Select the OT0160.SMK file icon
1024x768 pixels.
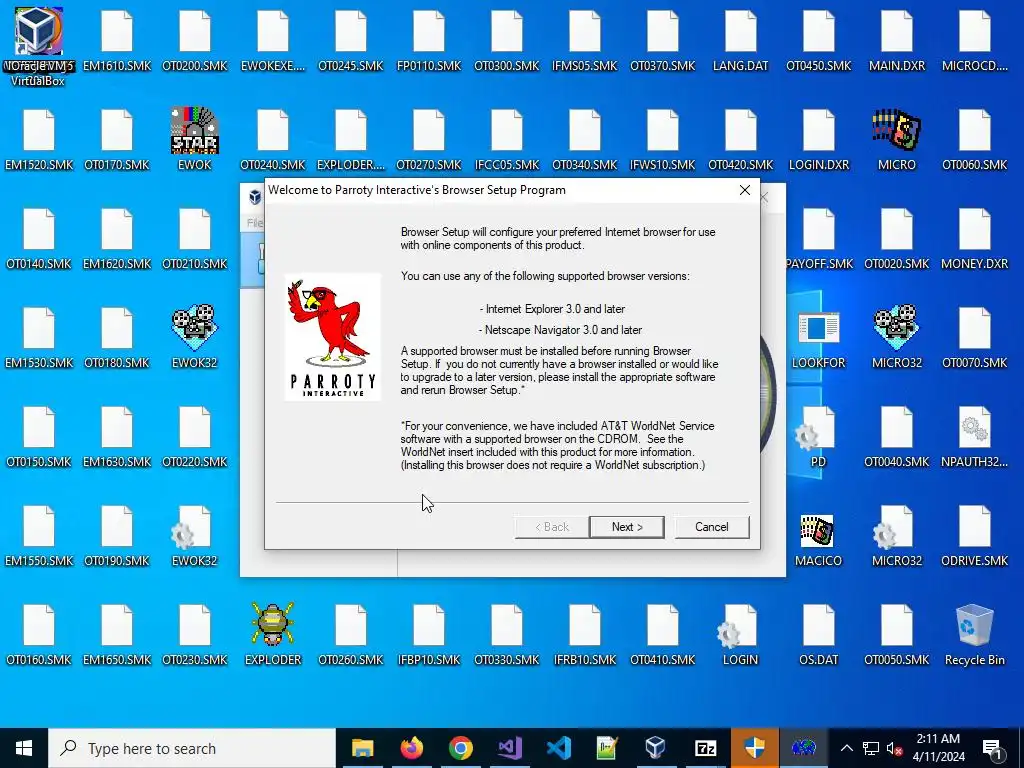39,633
